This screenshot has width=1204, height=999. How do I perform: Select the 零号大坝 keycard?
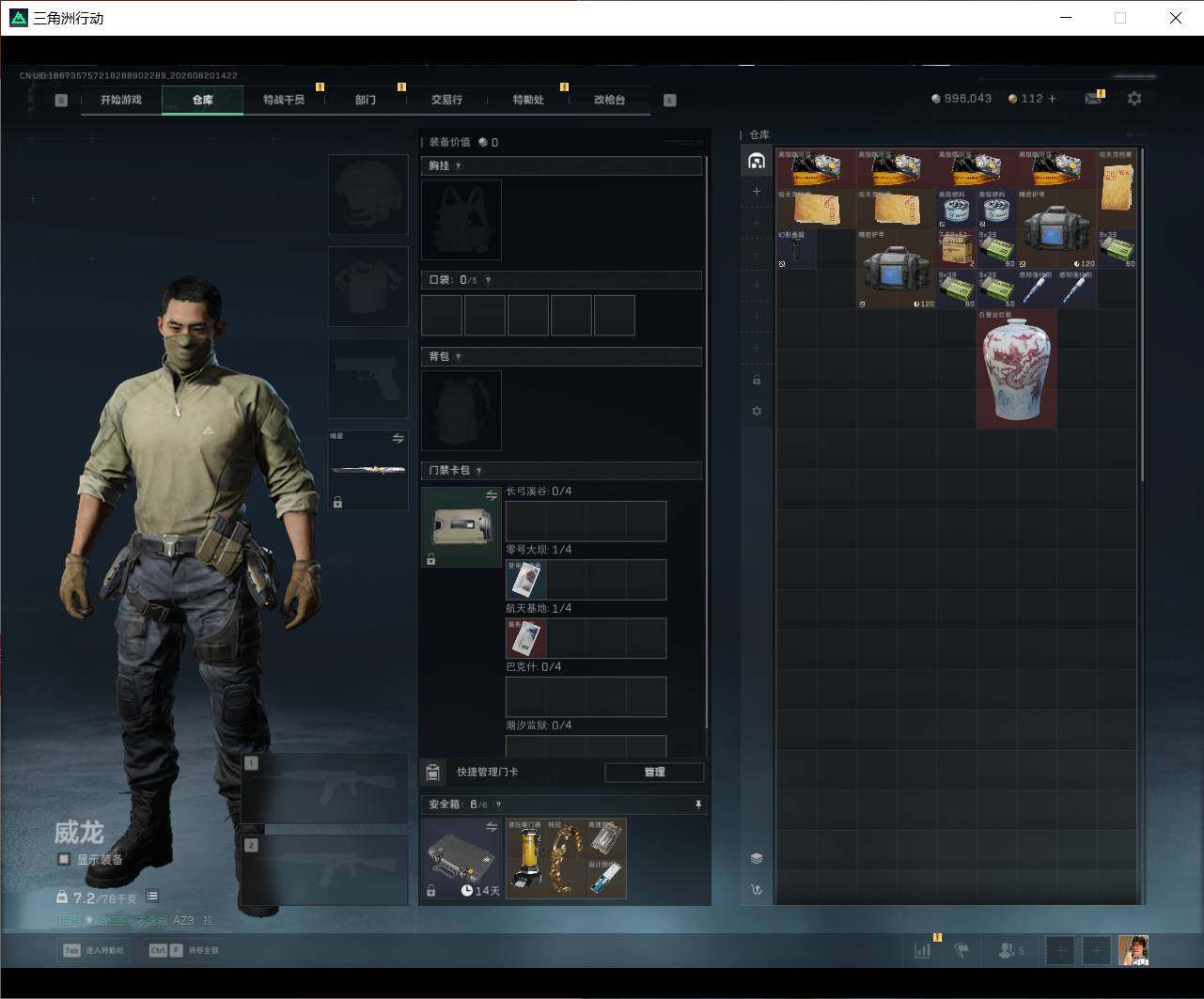[526, 580]
